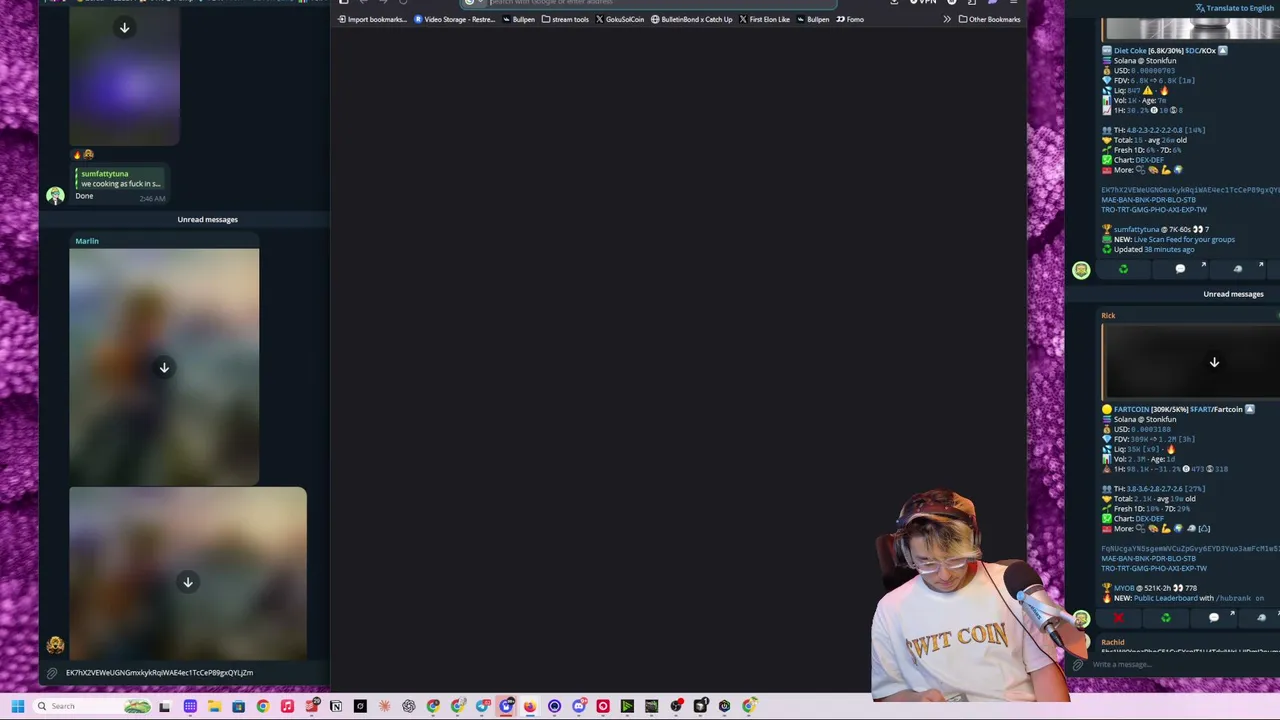Viewport: 1280px width, 720px height.
Task: Click red X button under FARTCOIN message
Action: (1118, 618)
